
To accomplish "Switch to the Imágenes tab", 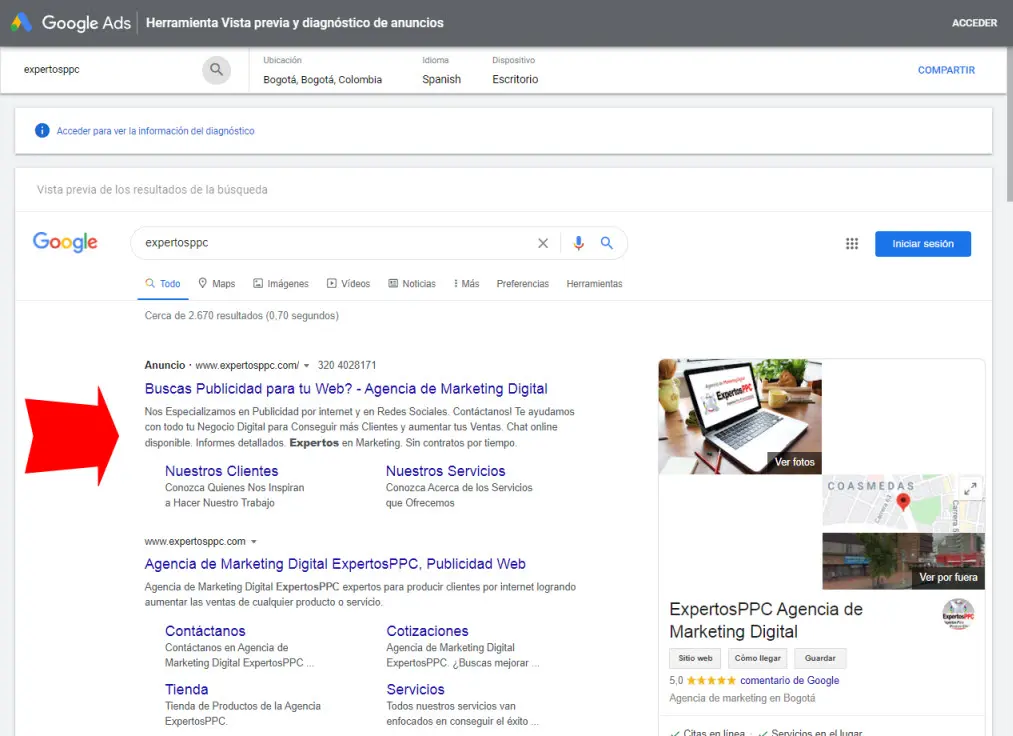I will click(x=281, y=284).
